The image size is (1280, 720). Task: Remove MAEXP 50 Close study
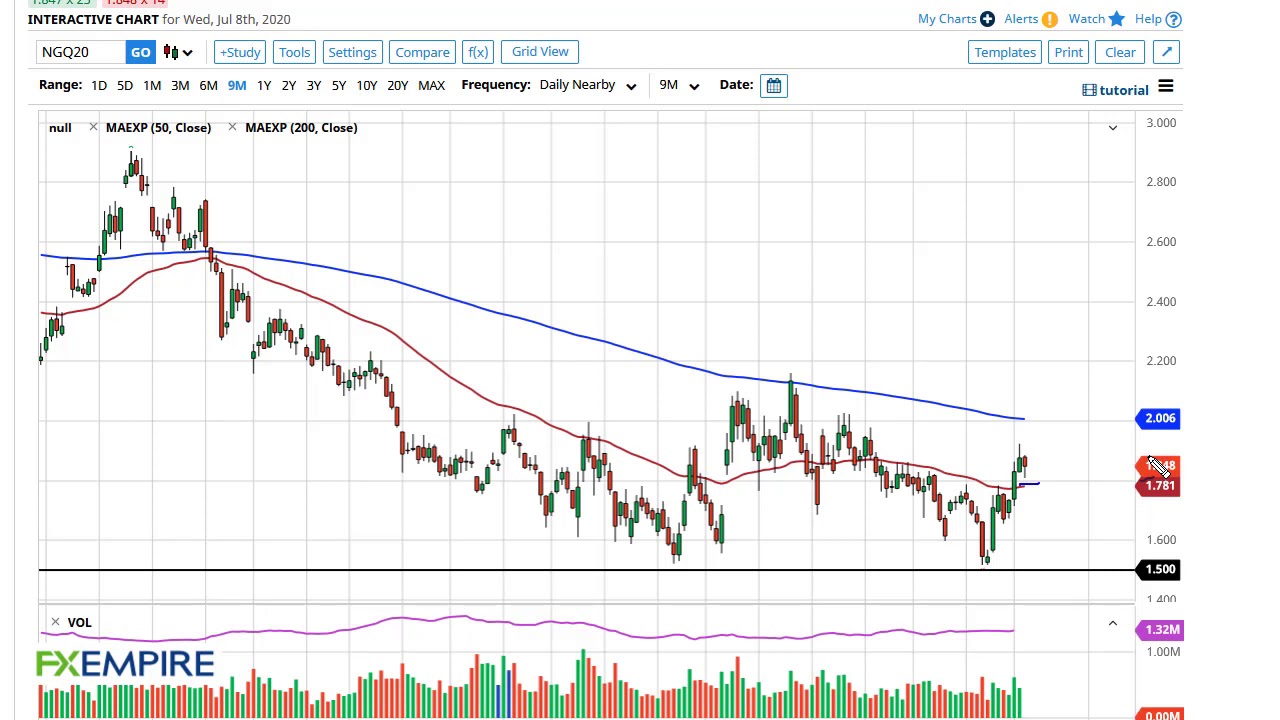click(x=232, y=127)
